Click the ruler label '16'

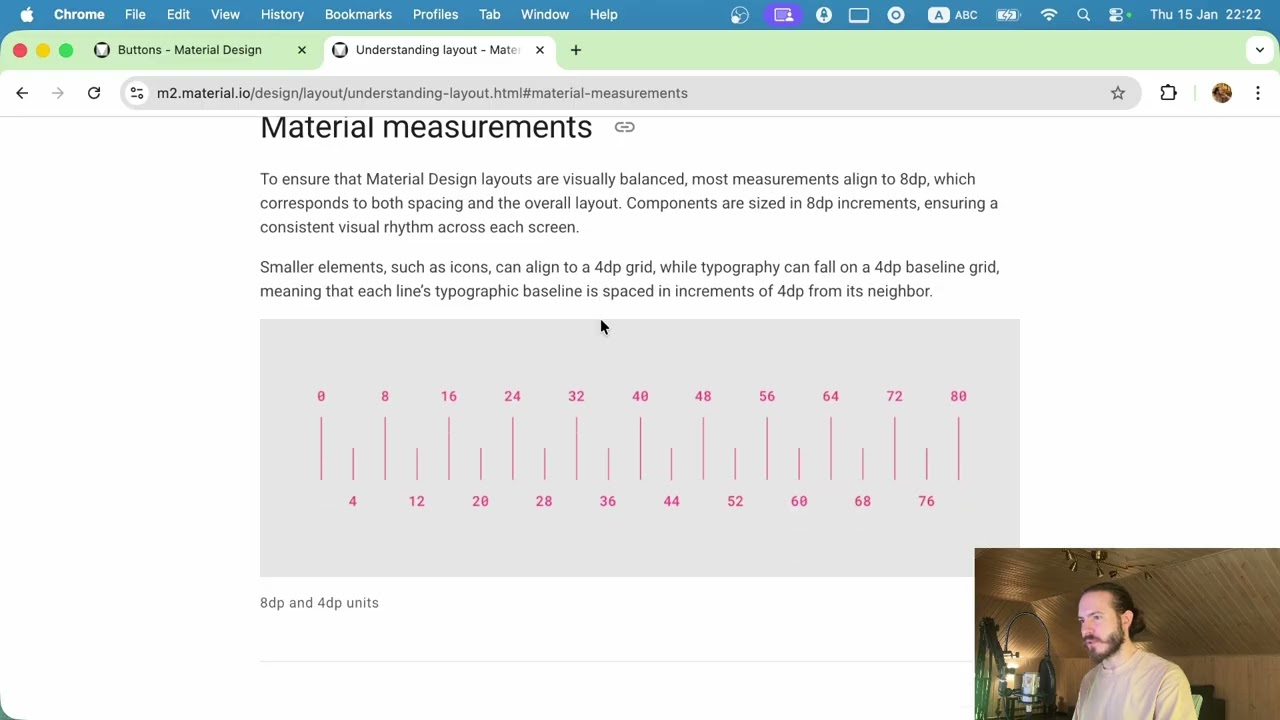click(449, 396)
